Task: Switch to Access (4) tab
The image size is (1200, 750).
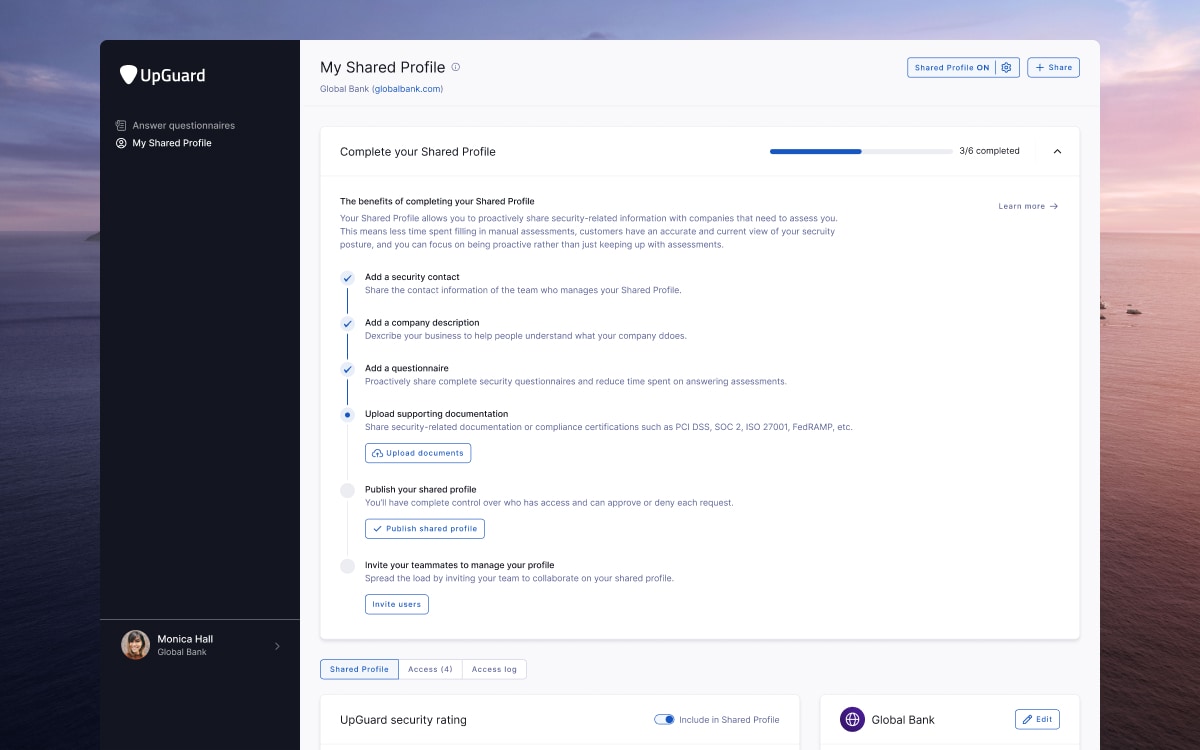Action: pyautogui.click(x=430, y=669)
